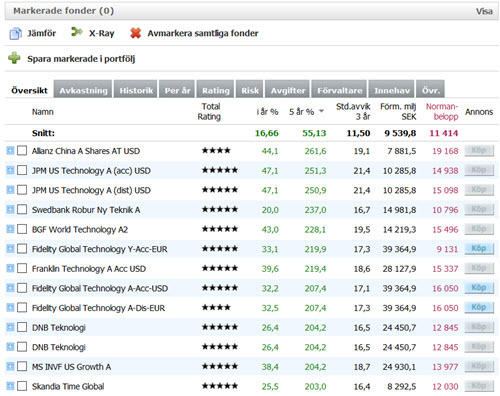Click the green plus save to portfolio icon
The height and width of the screenshot is (396, 500).
coord(14,58)
